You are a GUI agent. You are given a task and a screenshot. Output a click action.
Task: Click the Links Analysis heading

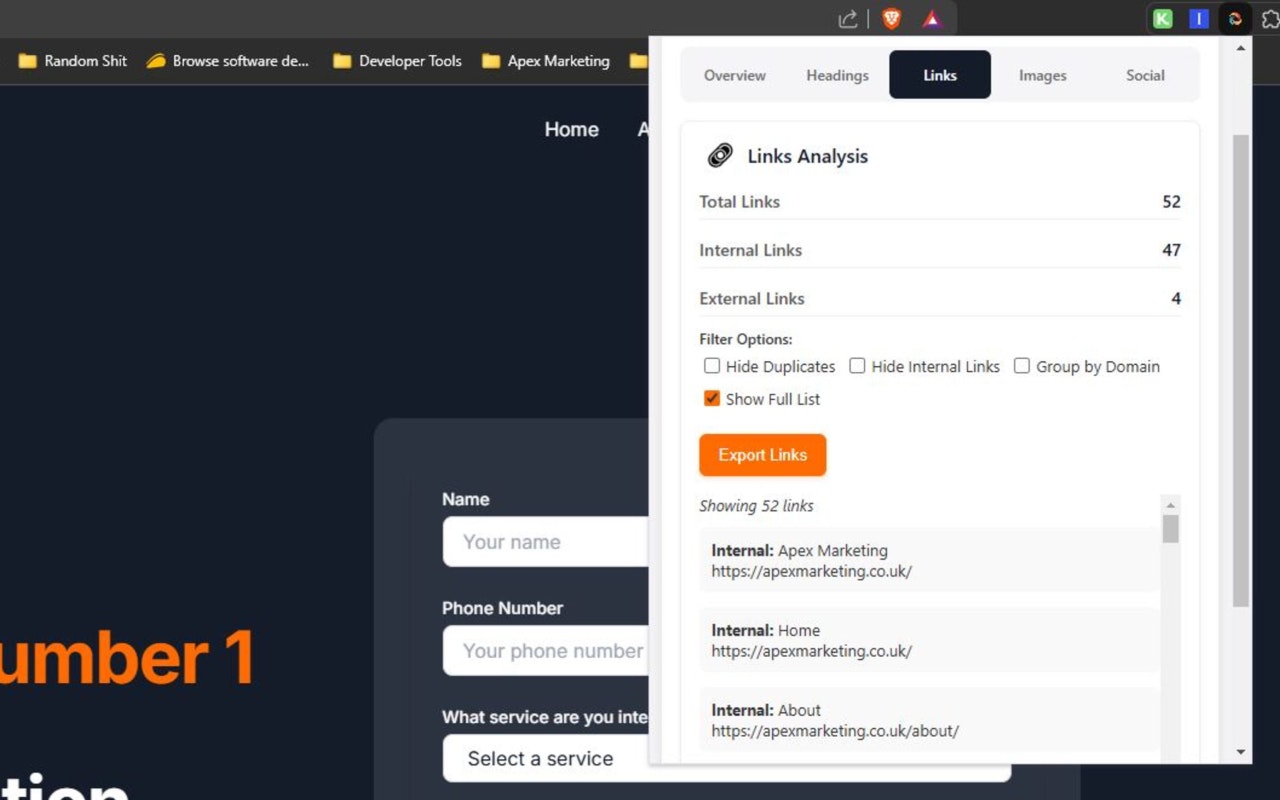[x=808, y=156]
